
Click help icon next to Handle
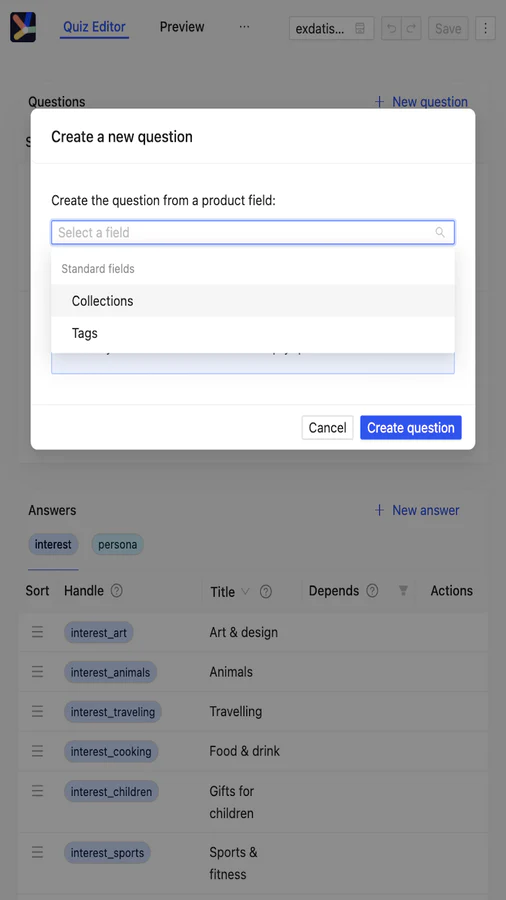click(x=116, y=591)
